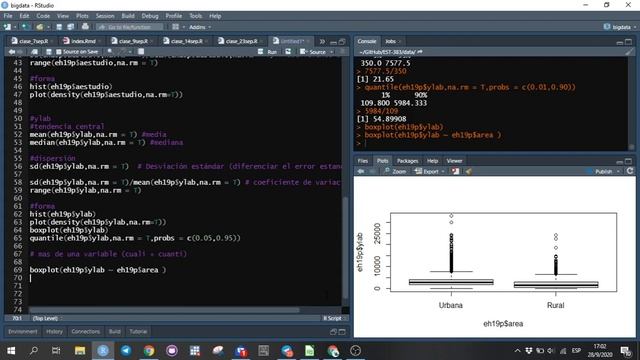Re-run the previous code region
The height and width of the screenshot is (360, 640).
point(288,52)
